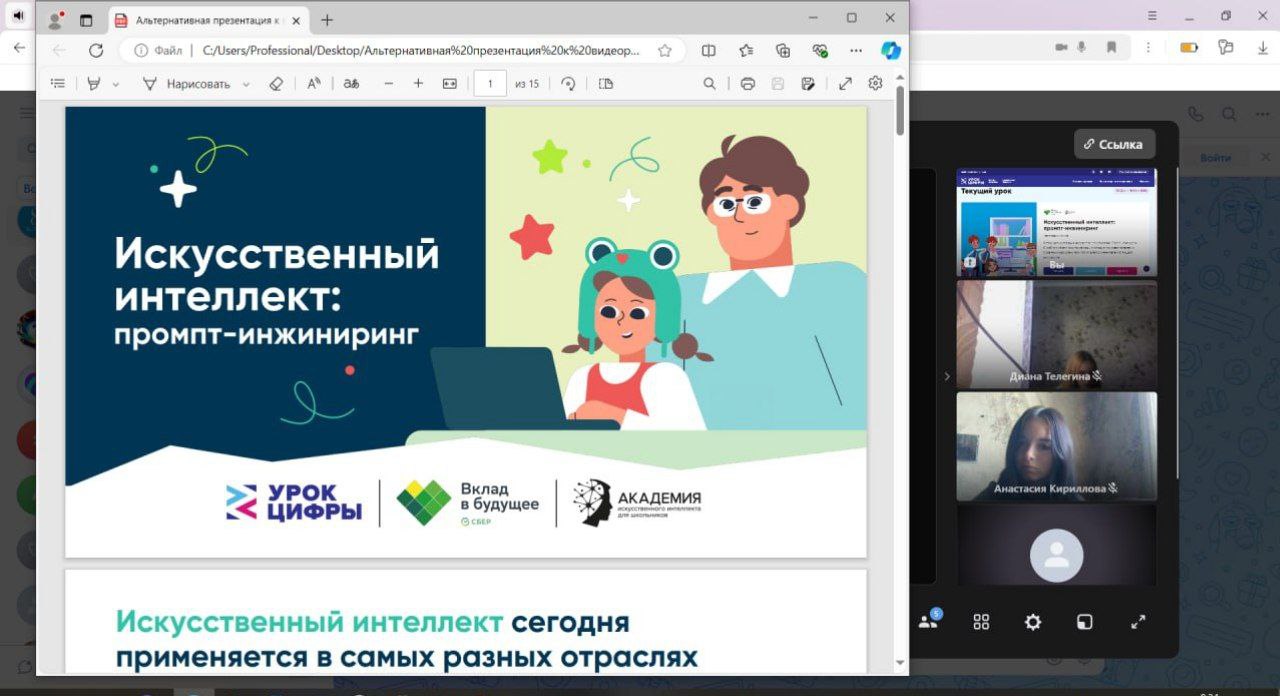Image resolution: width=1280 pixels, height=696 pixels.
Task: Select Анастасия Кириллова's video tile
Action: click(x=1057, y=447)
